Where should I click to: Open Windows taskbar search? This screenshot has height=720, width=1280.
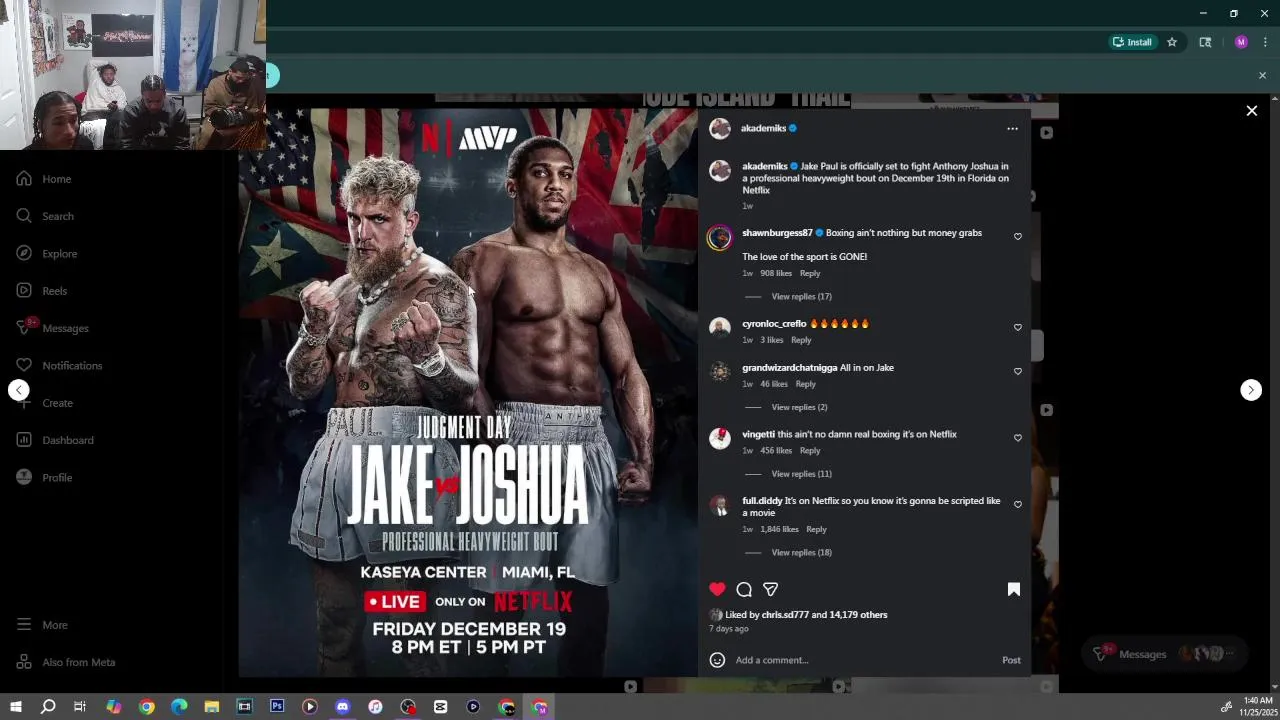(47, 707)
